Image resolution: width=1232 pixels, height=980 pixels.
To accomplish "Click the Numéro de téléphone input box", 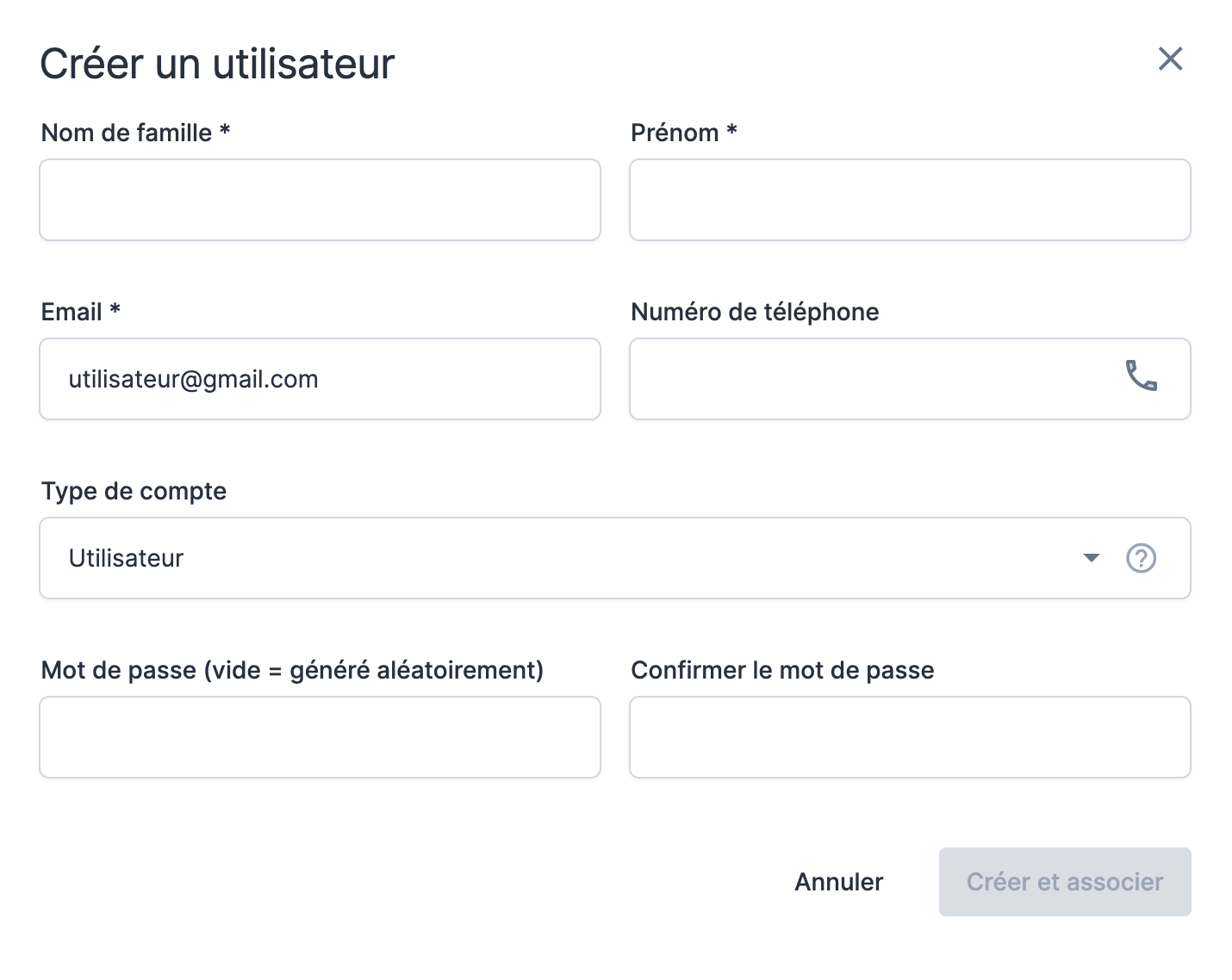I will [x=870, y=379].
